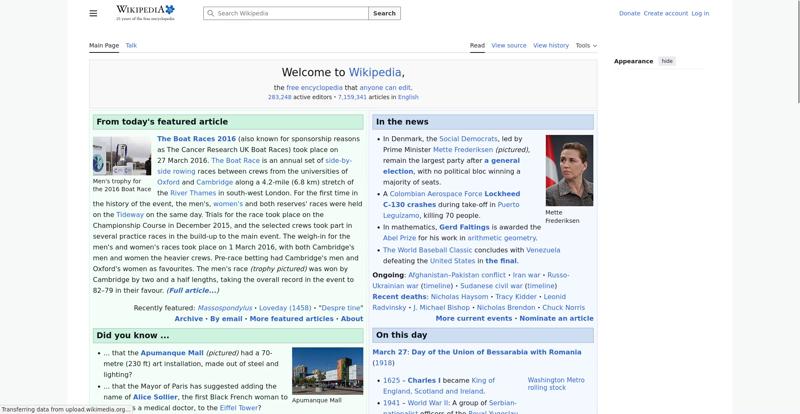Select the Main Page tab

click(x=104, y=45)
